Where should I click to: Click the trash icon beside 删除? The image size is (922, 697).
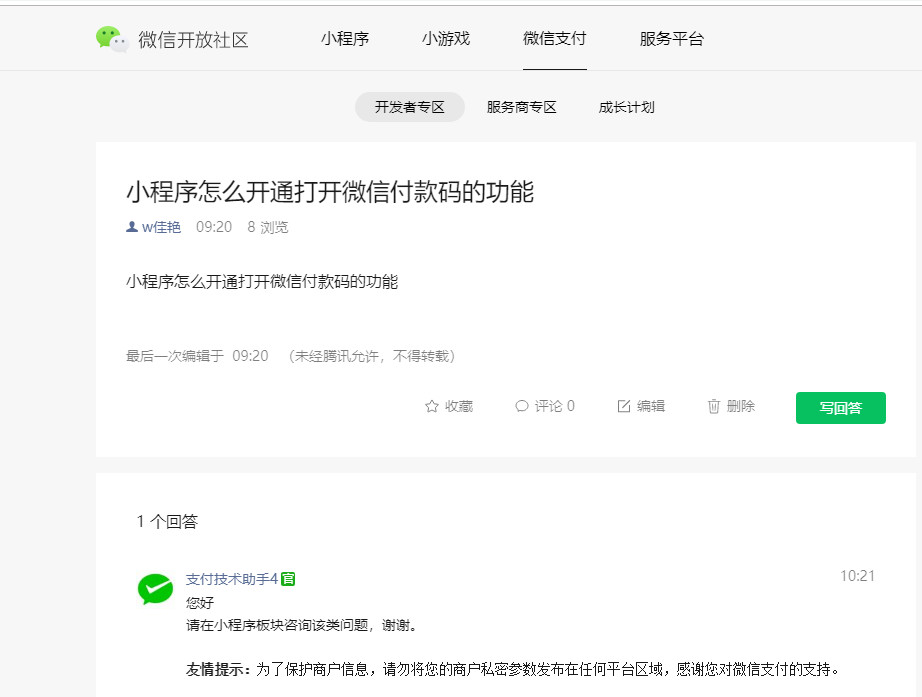(x=714, y=406)
